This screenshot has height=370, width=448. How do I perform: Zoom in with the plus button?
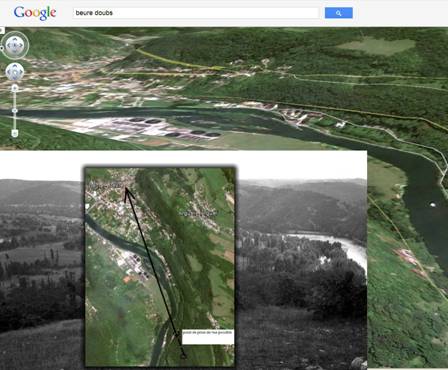pyautogui.click(x=14, y=88)
